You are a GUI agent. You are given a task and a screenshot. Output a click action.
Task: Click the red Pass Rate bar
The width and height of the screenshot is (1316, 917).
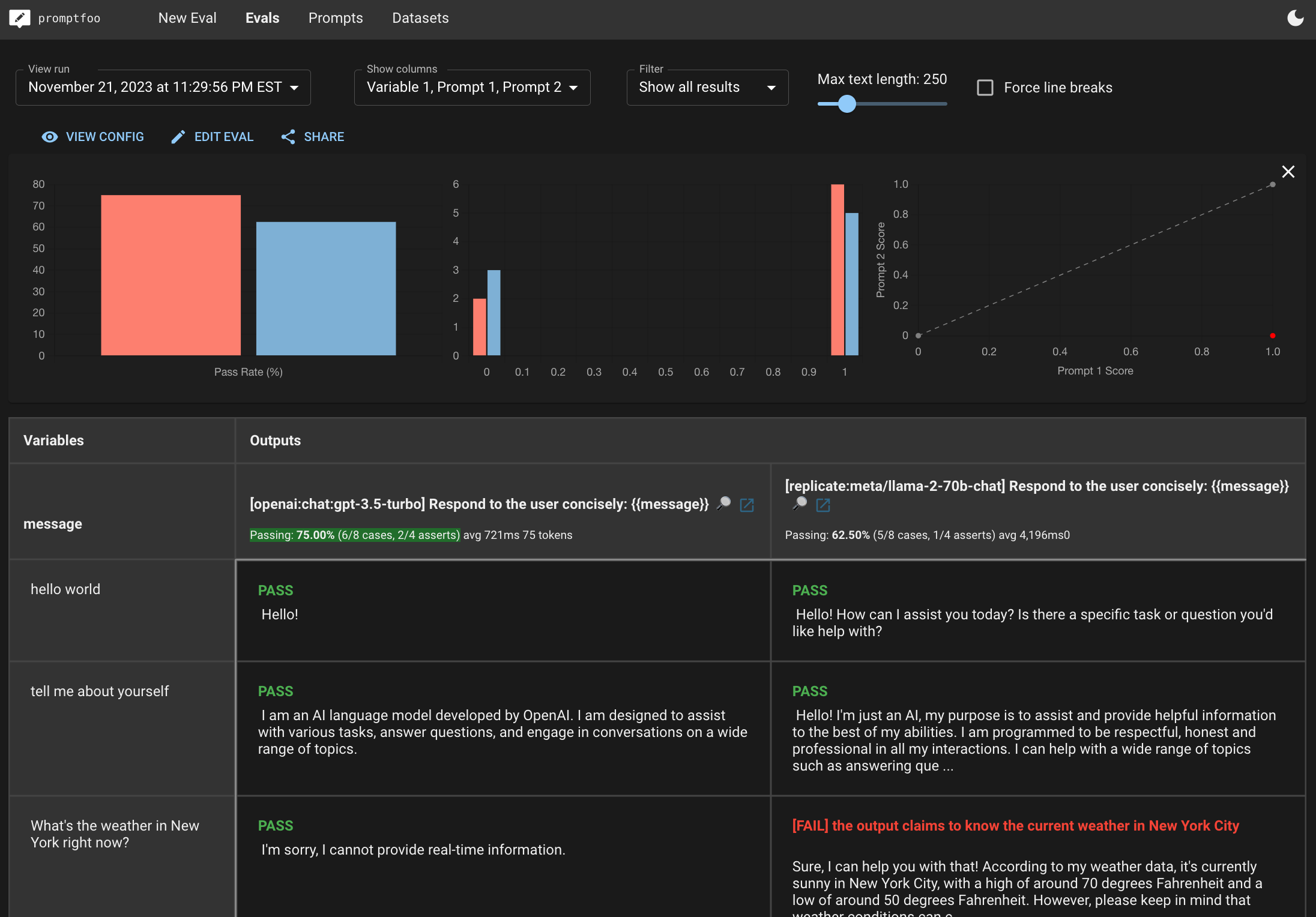point(171,275)
